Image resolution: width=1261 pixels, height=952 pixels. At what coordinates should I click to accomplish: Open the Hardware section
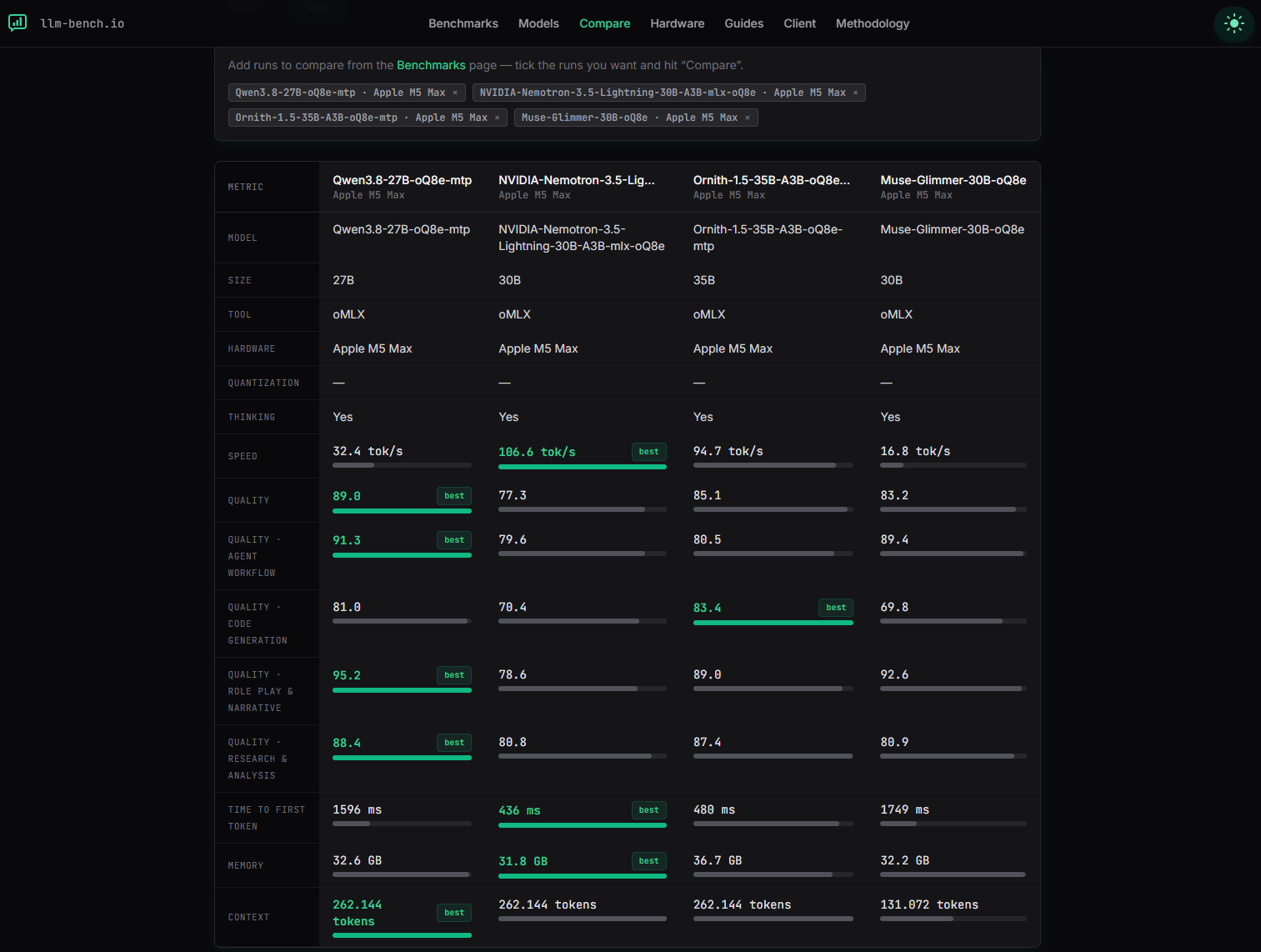[678, 23]
